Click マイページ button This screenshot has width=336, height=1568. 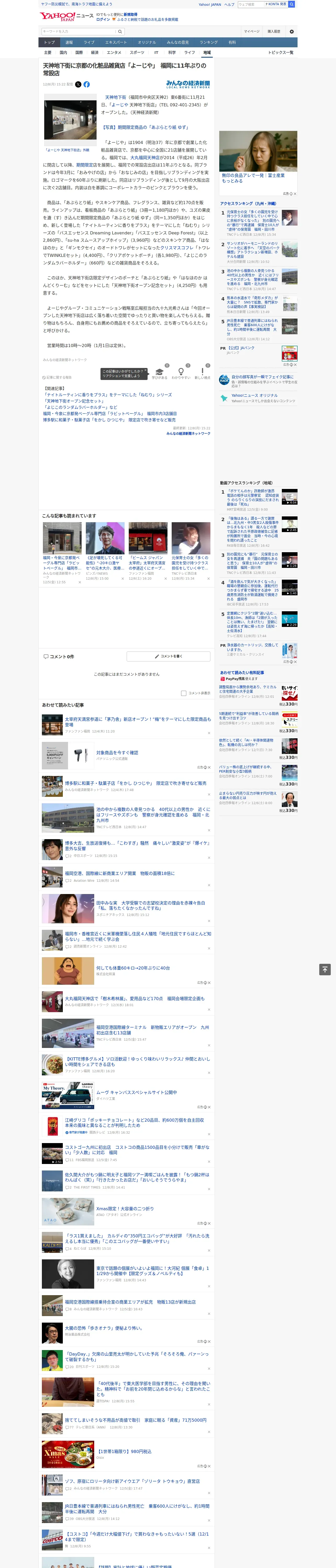pos(251,32)
